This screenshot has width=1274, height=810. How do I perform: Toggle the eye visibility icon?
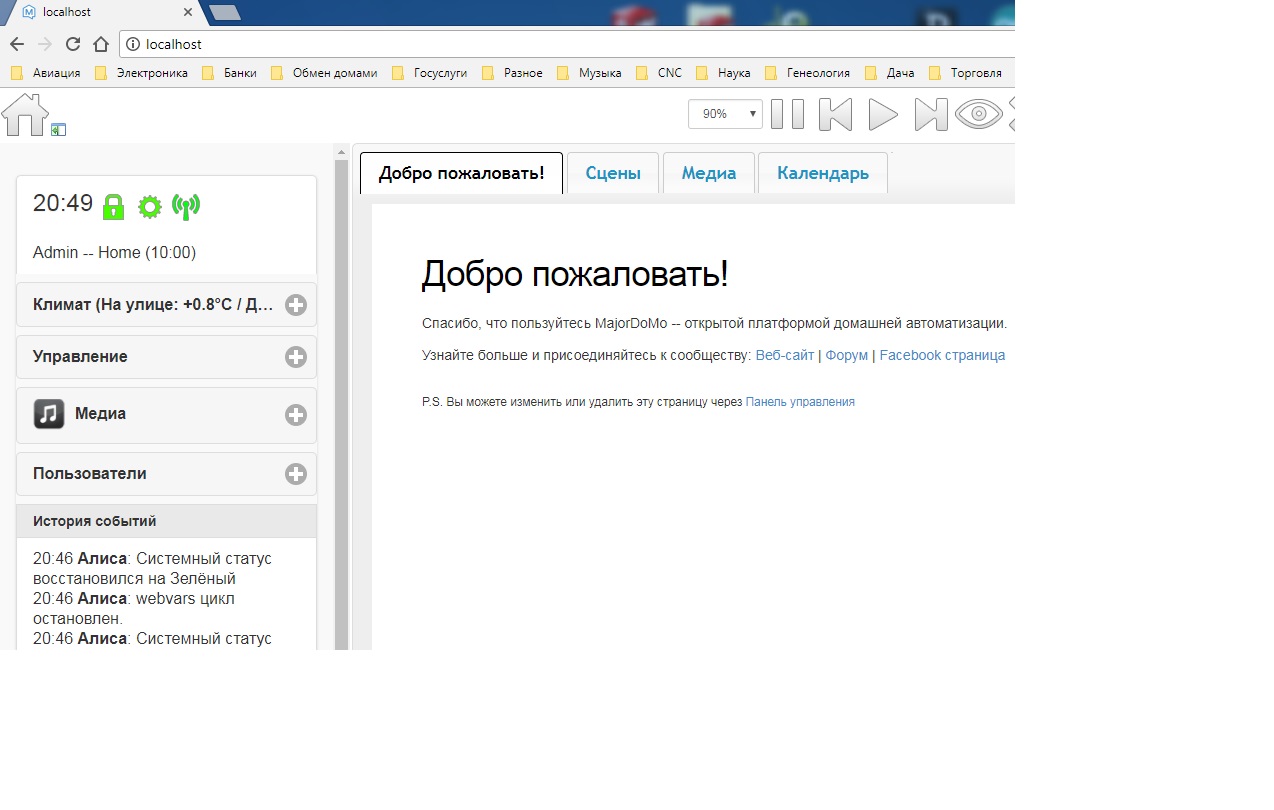pos(978,114)
